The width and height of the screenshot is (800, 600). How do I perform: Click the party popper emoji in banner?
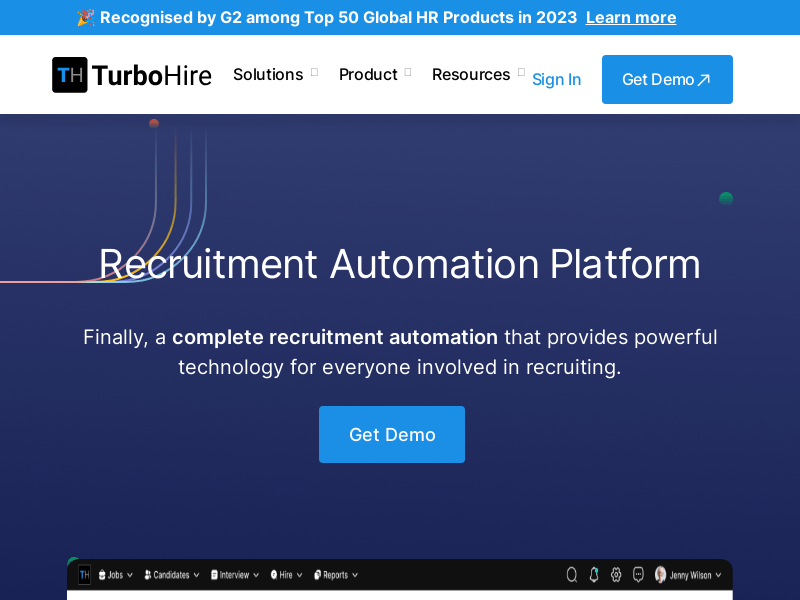(x=86, y=17)
